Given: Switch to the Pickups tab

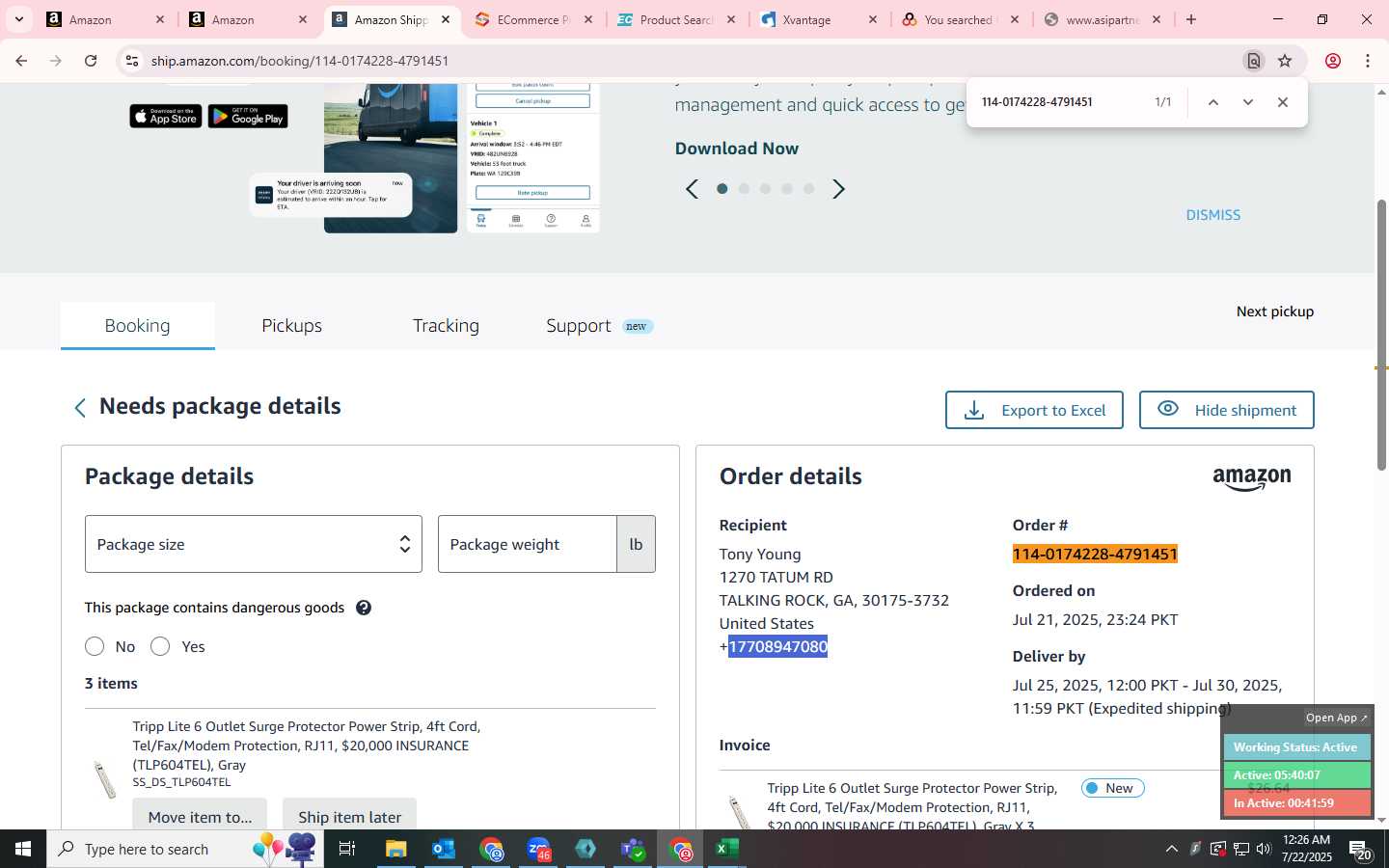Looking at the screenshot, I should [292, 326].
